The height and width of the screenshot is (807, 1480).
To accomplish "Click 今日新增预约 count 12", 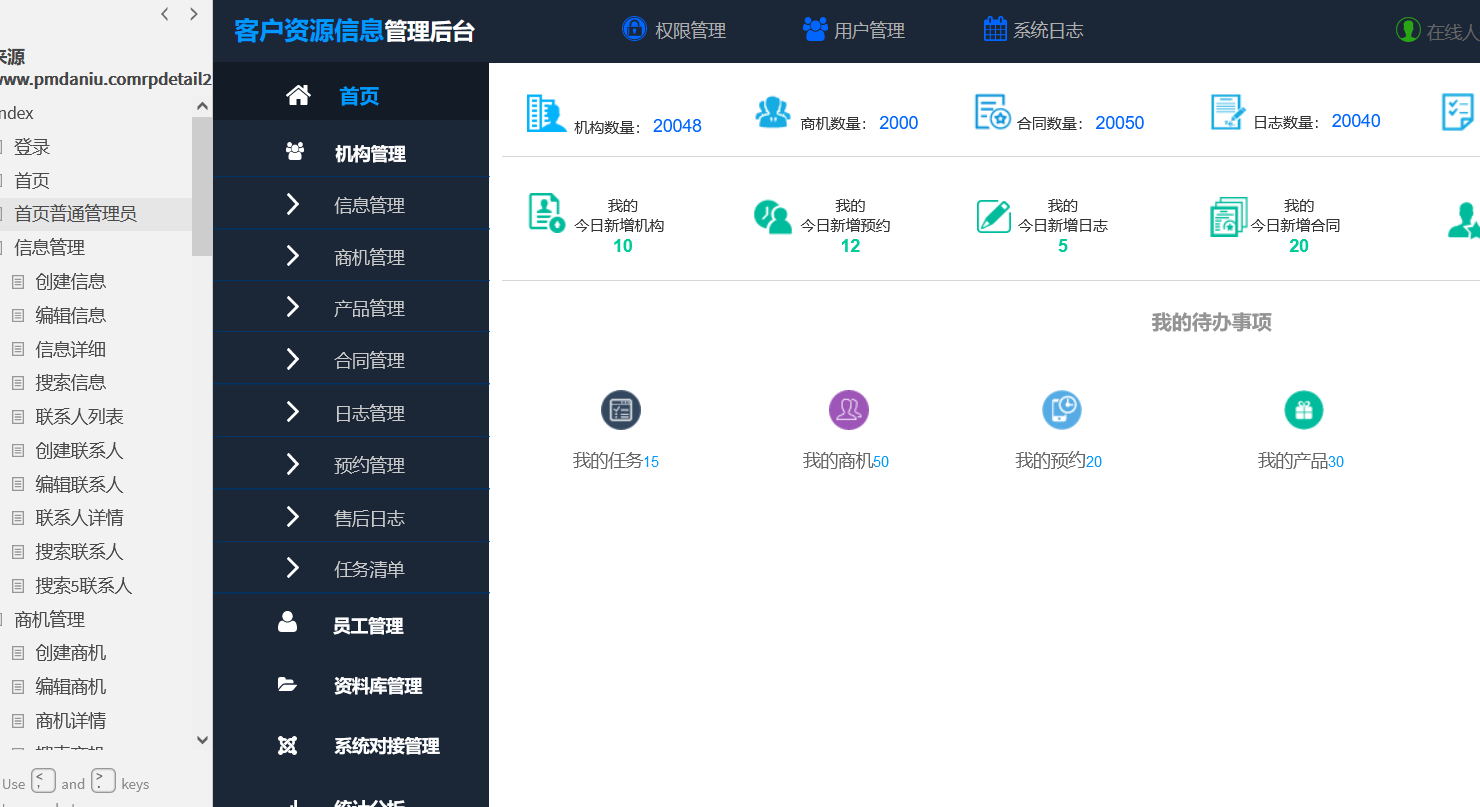I will click(x=850, y=246).
